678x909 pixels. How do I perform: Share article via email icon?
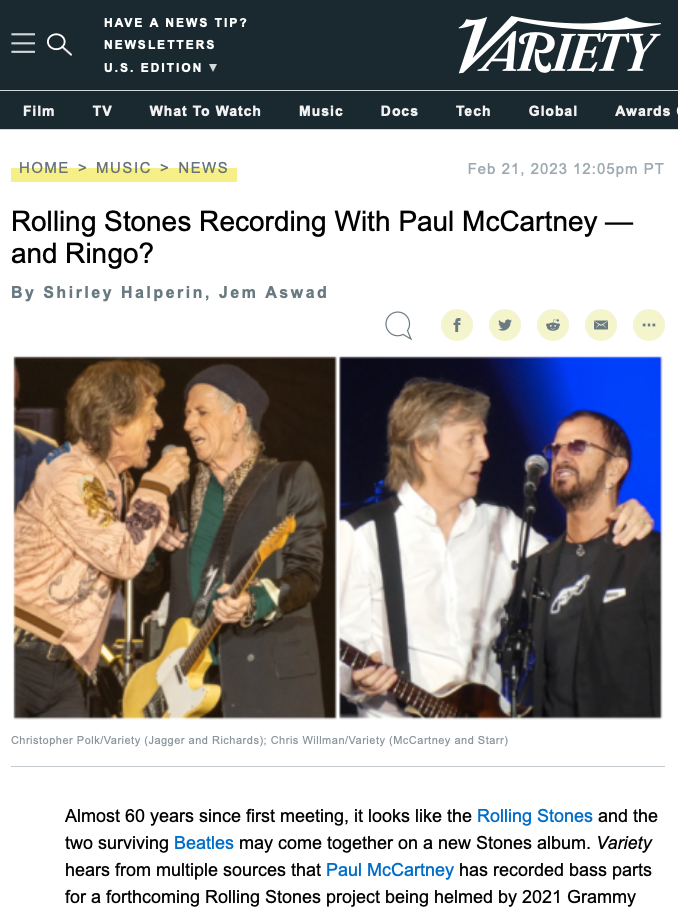point(601,325)
